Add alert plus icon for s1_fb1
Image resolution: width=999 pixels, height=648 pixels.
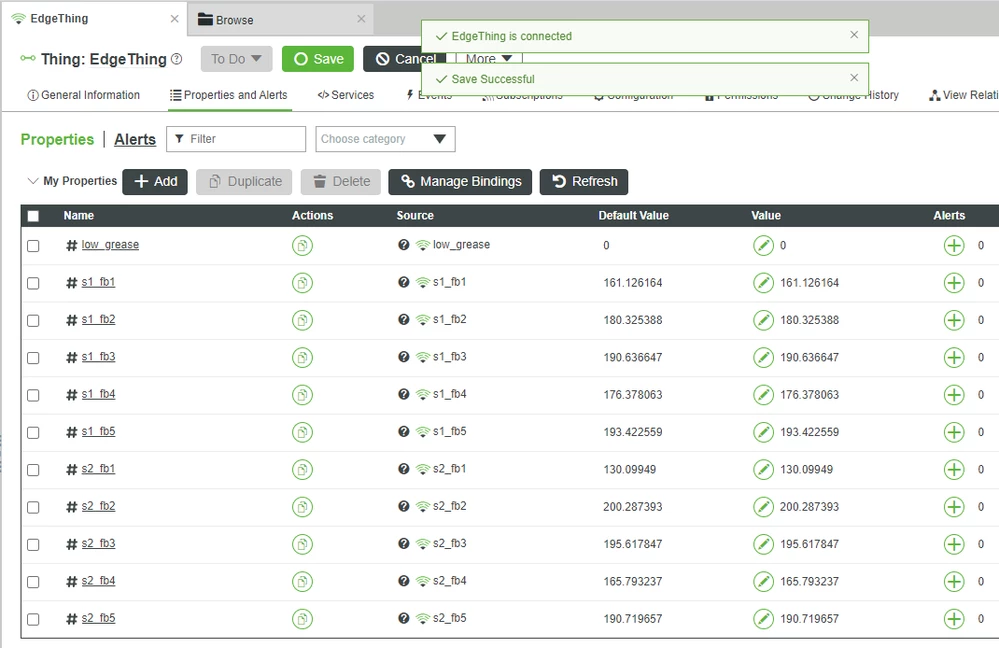tap(954, 283)
